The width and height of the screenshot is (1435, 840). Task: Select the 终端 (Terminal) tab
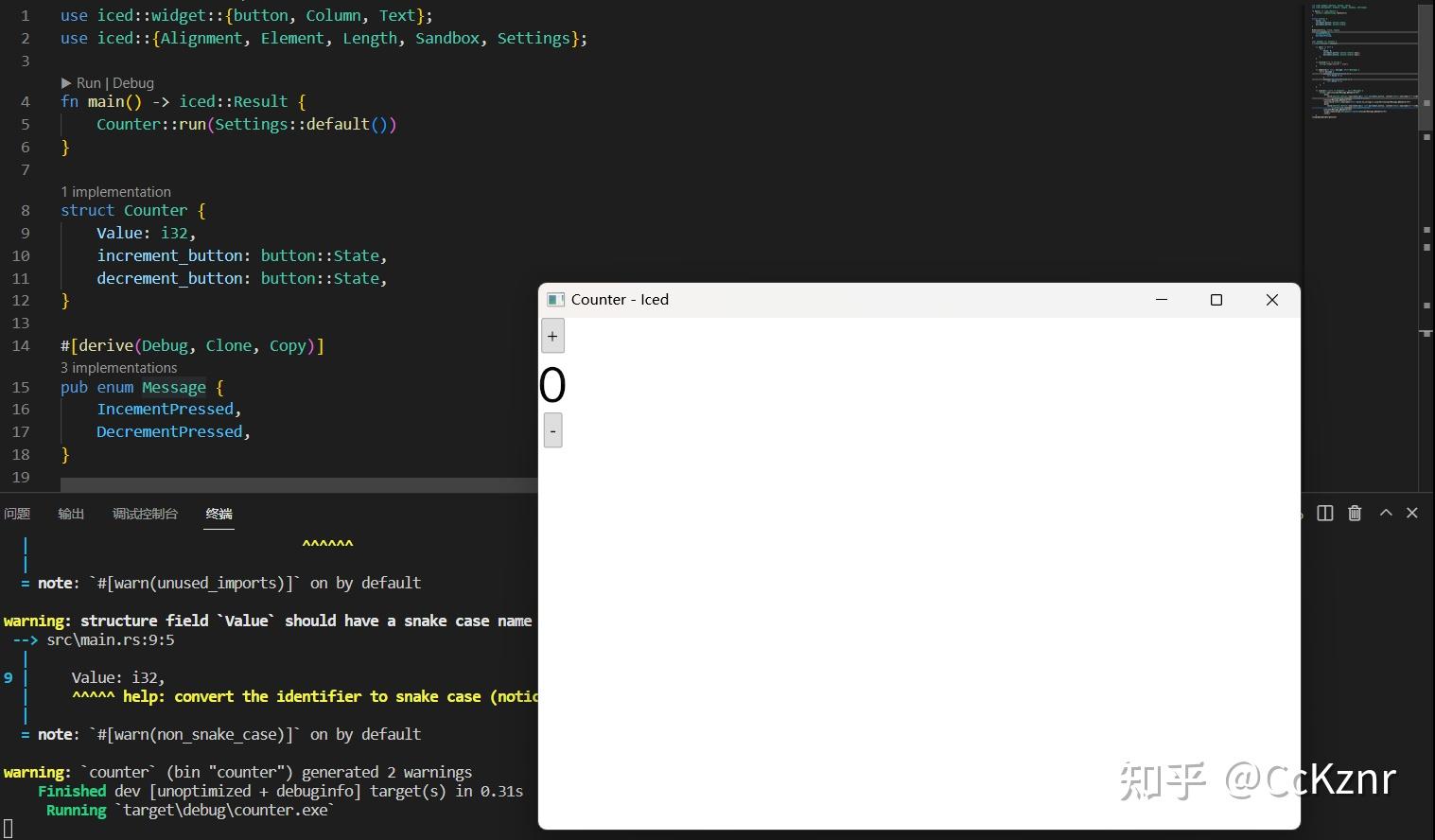click(x=219, y=514)
